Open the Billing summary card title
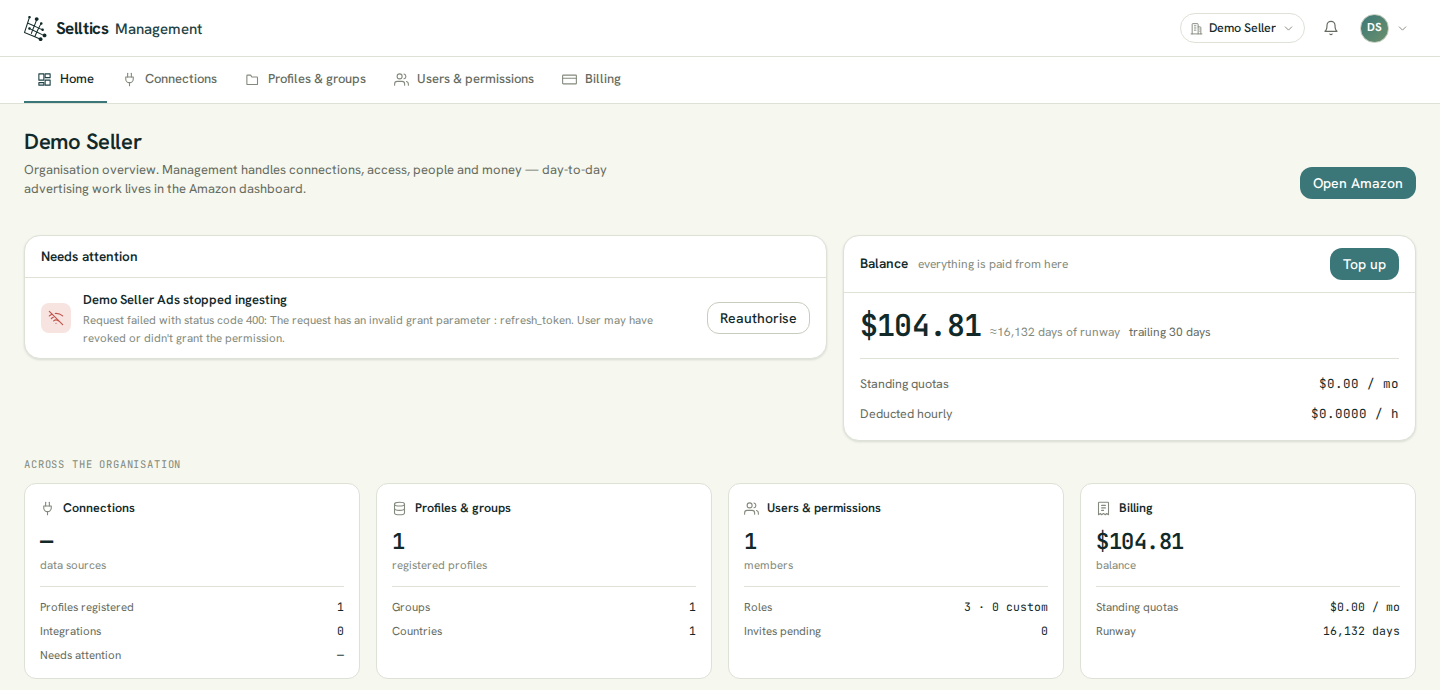The width and height of the screenshot is (1440, 690). click(x=1135, y=508)
